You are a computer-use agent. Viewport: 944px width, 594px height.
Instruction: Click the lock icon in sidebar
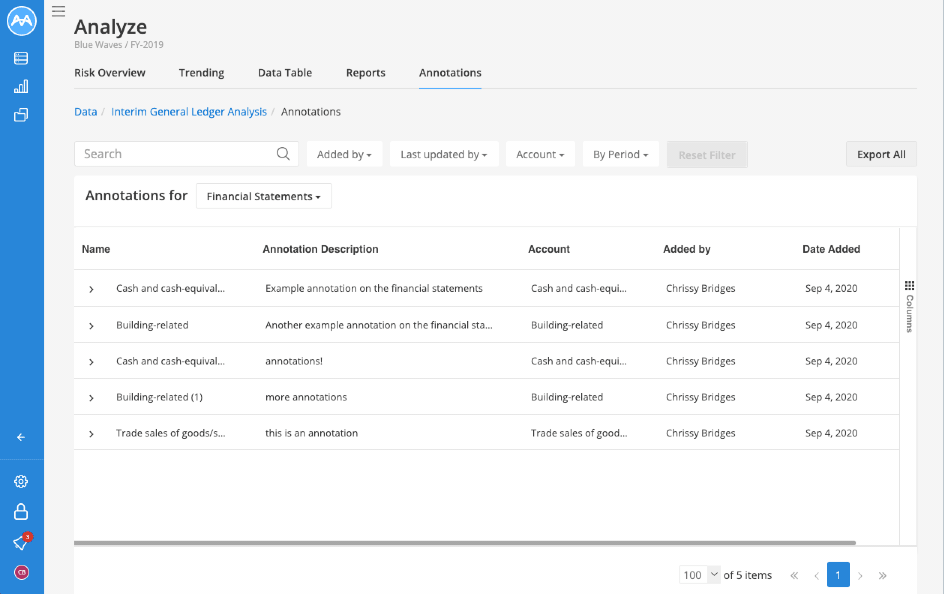pyautogui.click(x=20, y=512)
